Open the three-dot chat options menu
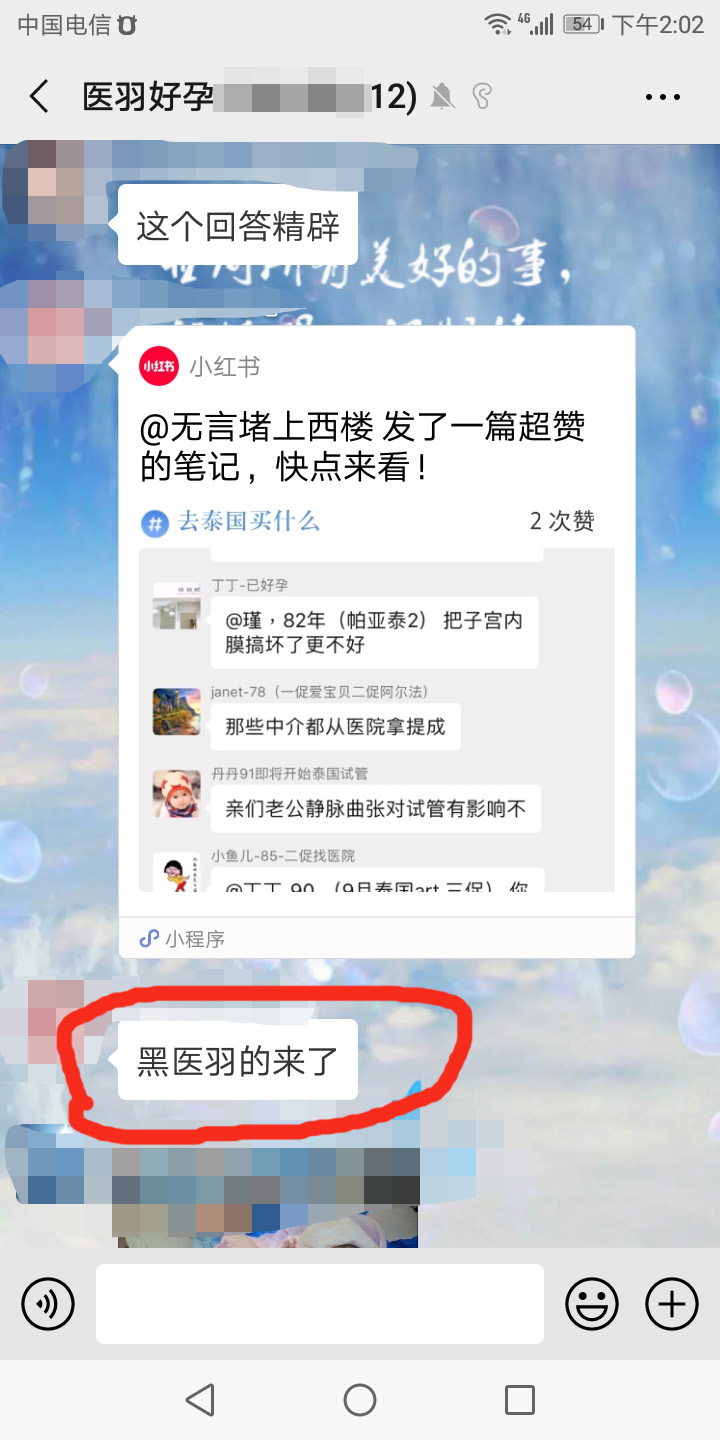Image resolution: width=720 pixels, height=1440 pixels. [x=662, y=97]
